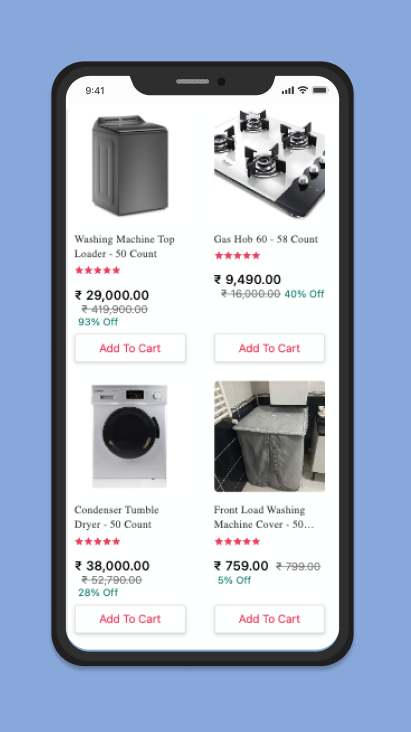Viewport: 411px width, 732px height.
Task: Add Condenser Tumble Dryer to cart
Action: 130,619
